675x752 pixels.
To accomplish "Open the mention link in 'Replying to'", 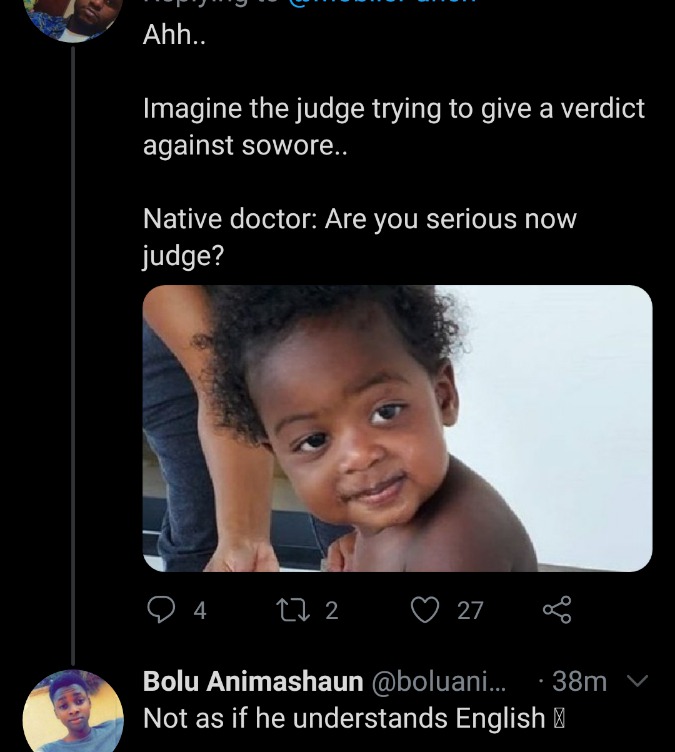I will (x=381, y=2).
